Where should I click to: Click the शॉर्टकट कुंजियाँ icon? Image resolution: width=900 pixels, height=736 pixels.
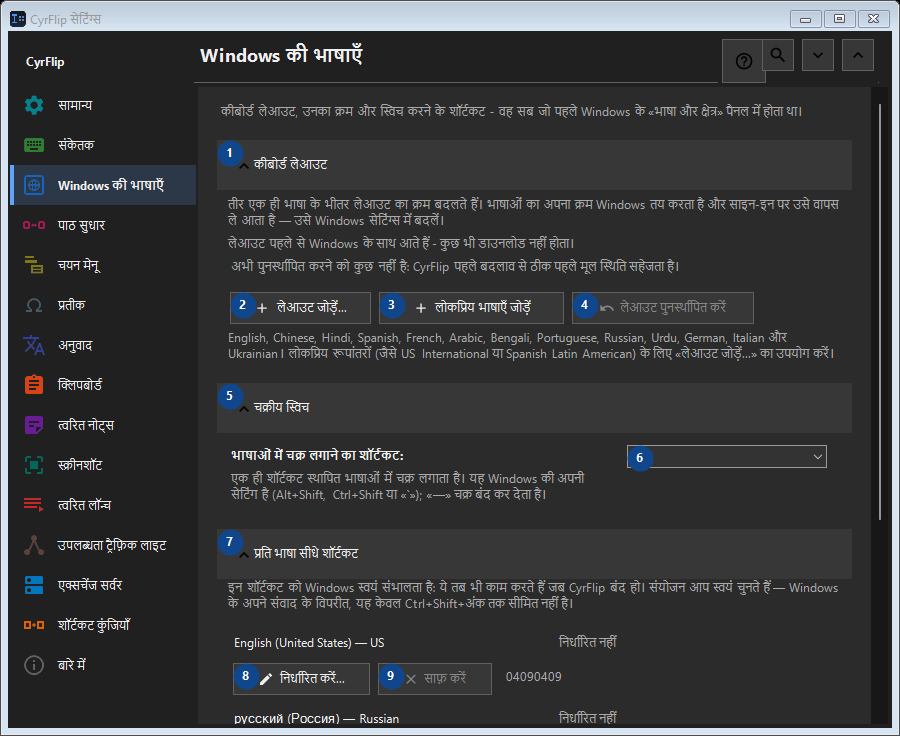(34, 625)
